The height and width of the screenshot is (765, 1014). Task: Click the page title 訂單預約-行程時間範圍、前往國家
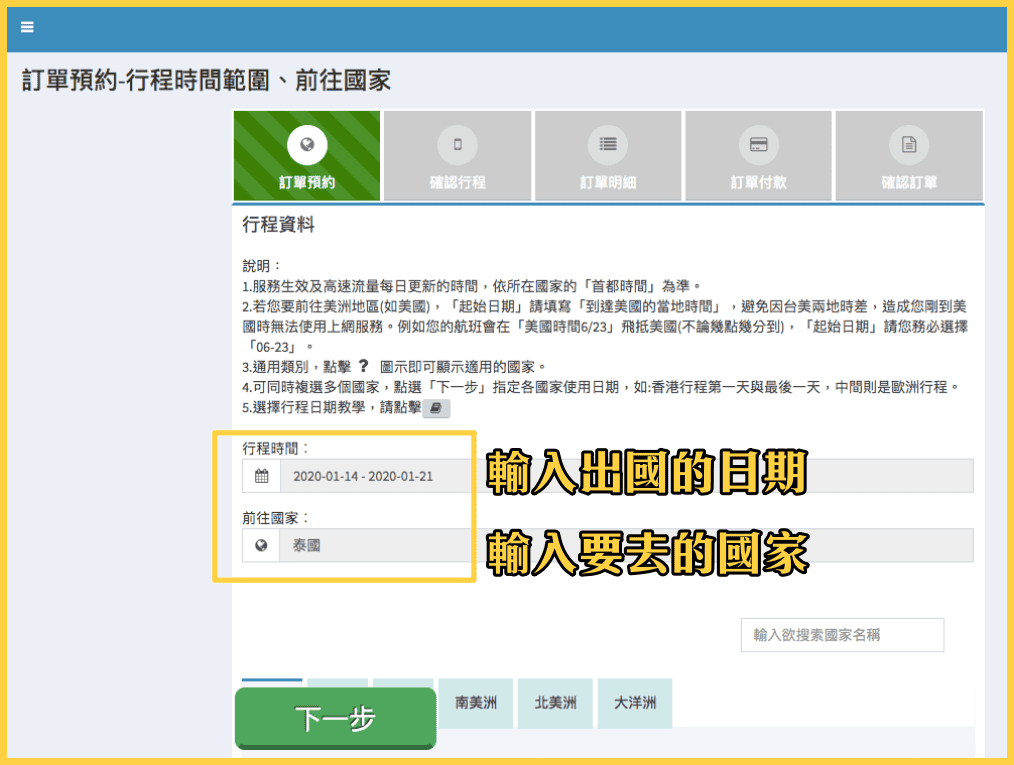pos(207,81)
